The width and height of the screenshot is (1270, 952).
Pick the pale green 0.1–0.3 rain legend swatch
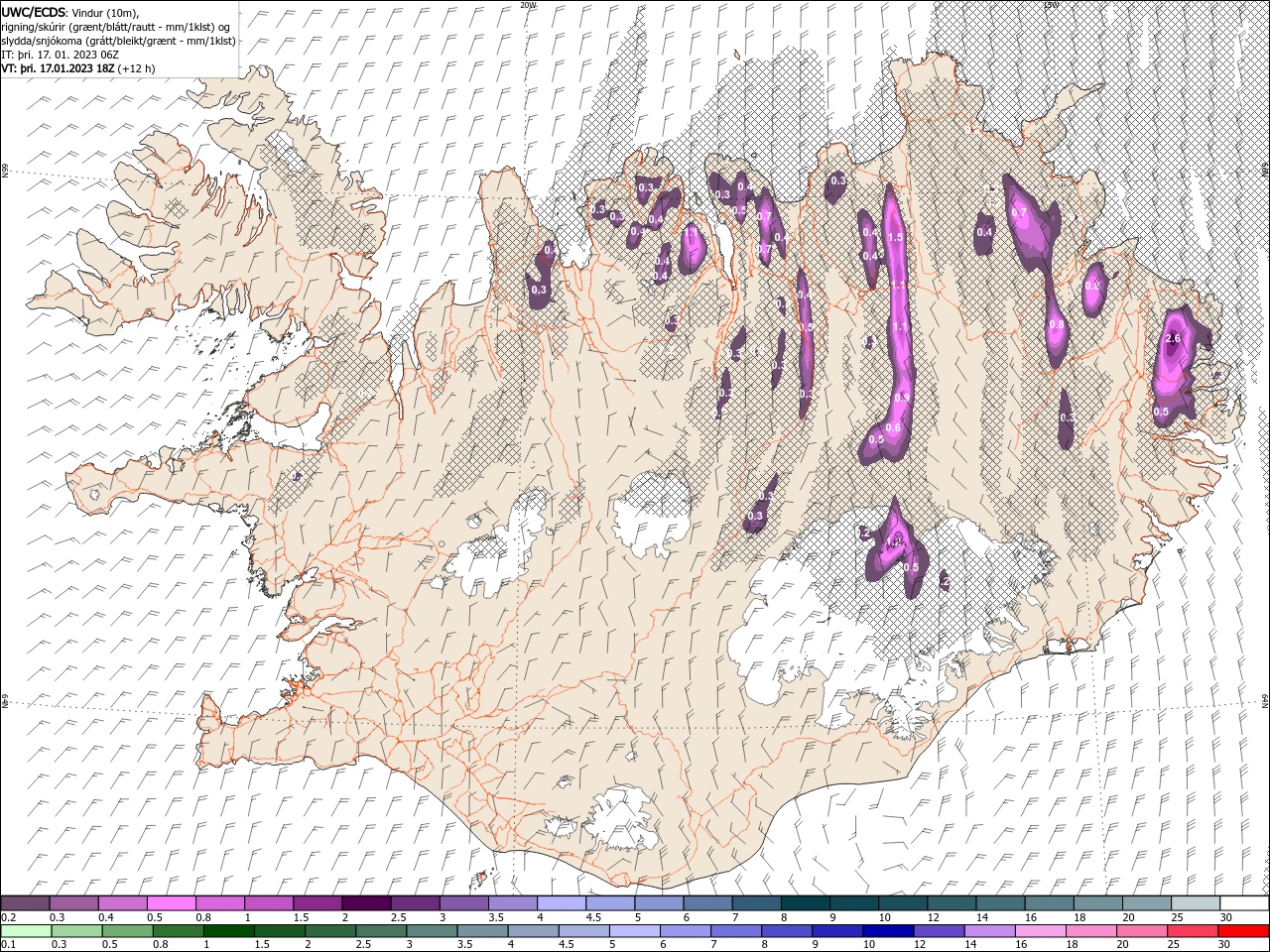tap(26, 931)
